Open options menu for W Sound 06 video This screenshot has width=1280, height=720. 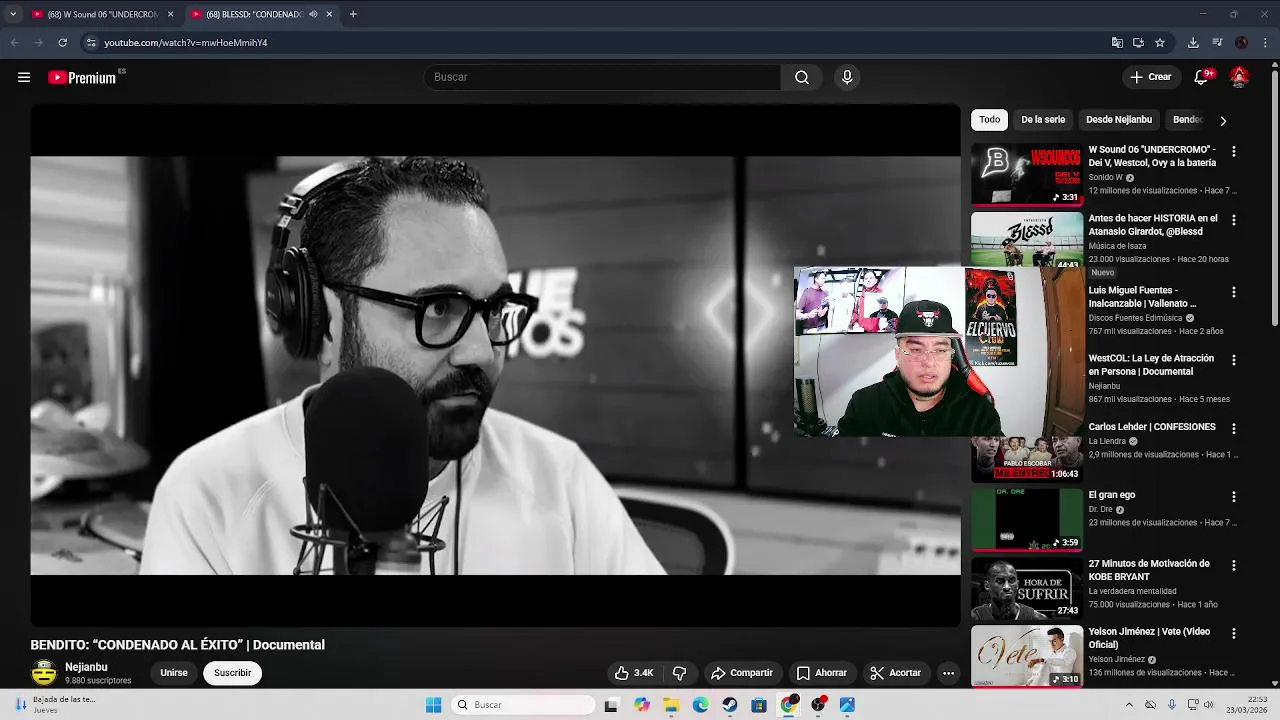pyautogui.click(x=1234, y=152)
